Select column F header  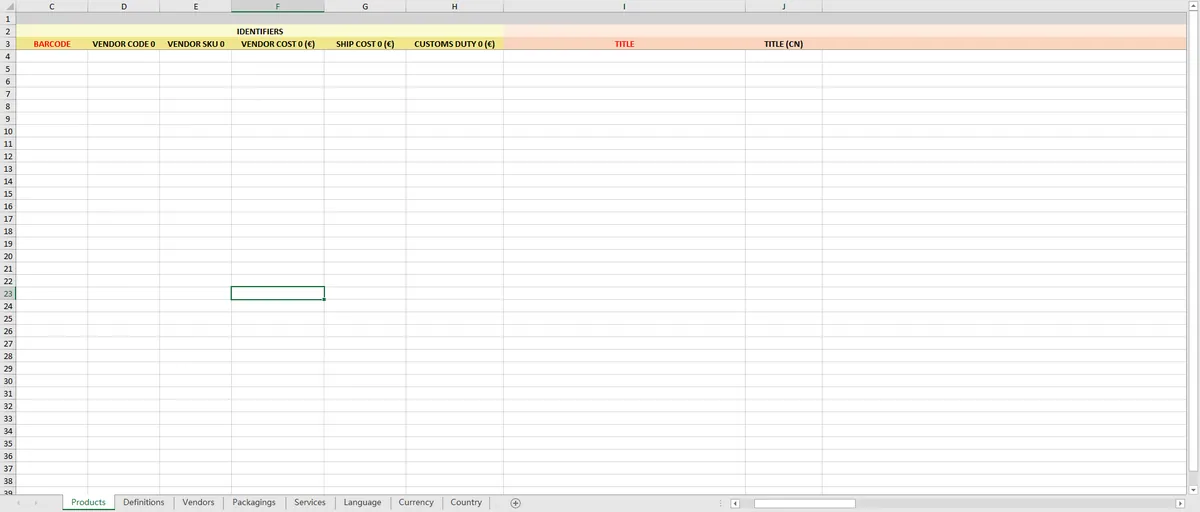coord(277,6)
